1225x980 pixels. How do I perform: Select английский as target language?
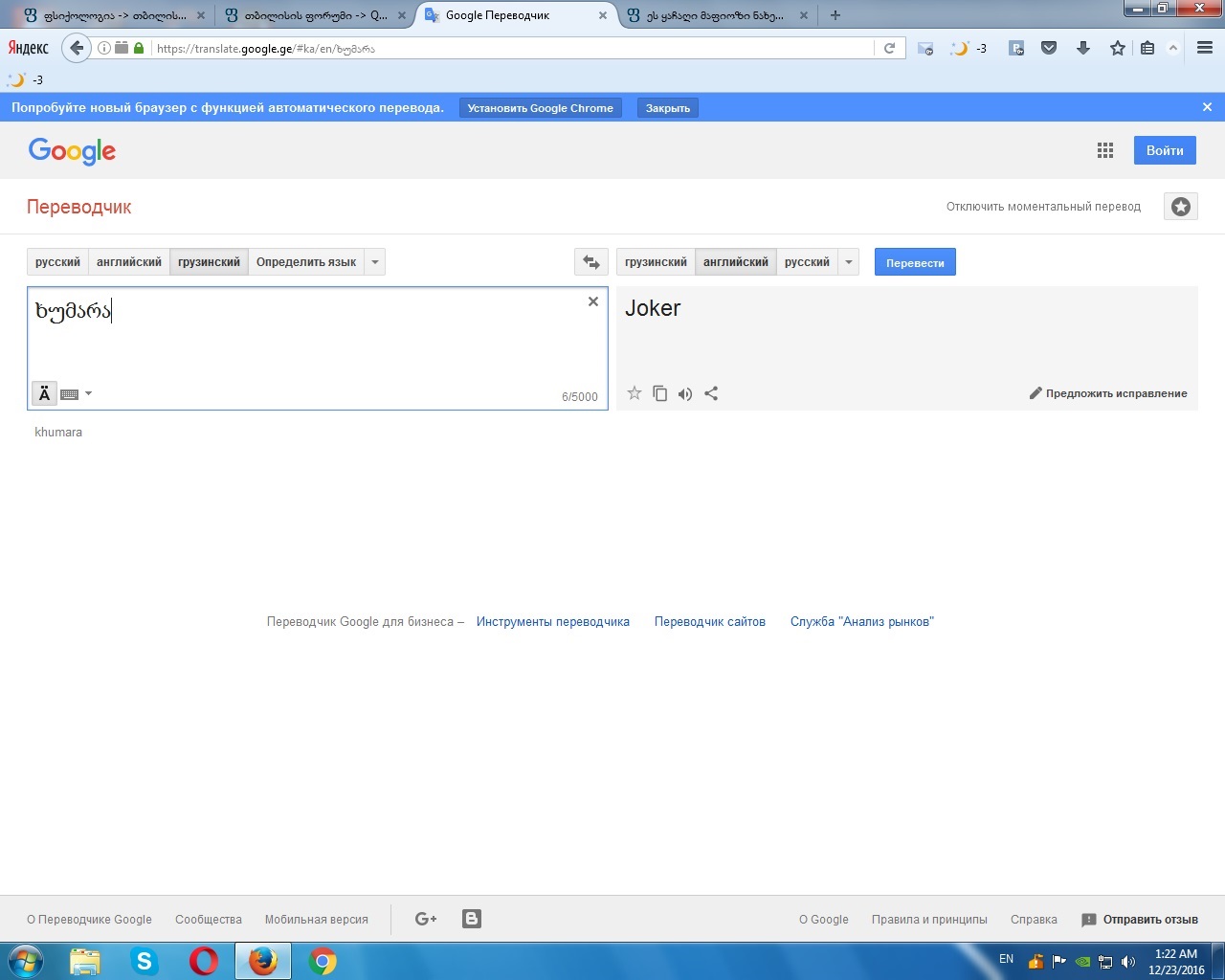pos(736,262)
